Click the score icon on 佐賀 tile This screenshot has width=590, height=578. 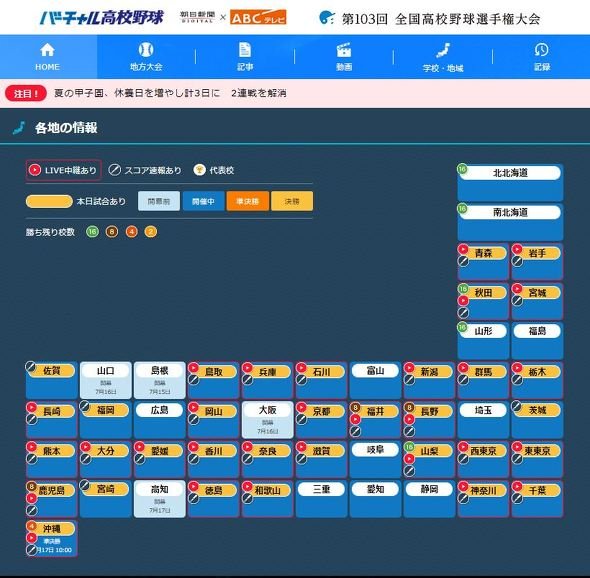pyautogui.click(x=31, y=366)
